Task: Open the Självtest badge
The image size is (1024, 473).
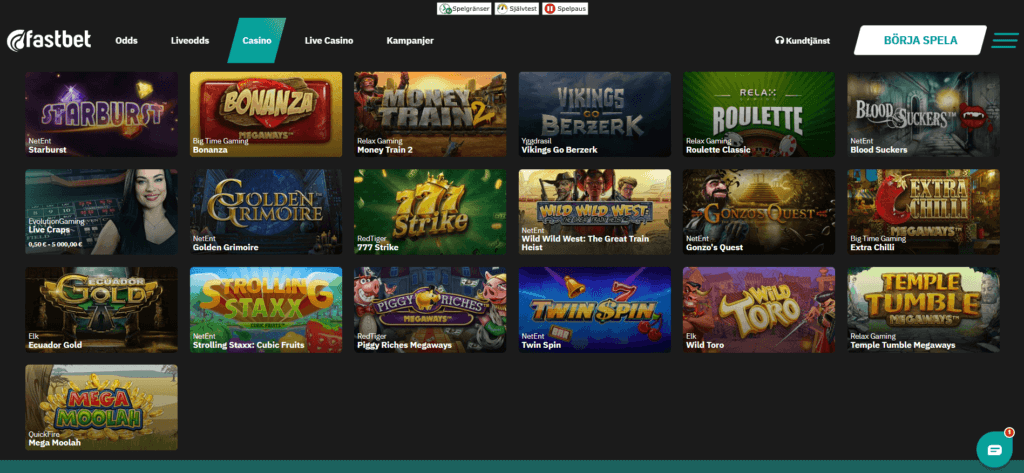Action: 517,9
